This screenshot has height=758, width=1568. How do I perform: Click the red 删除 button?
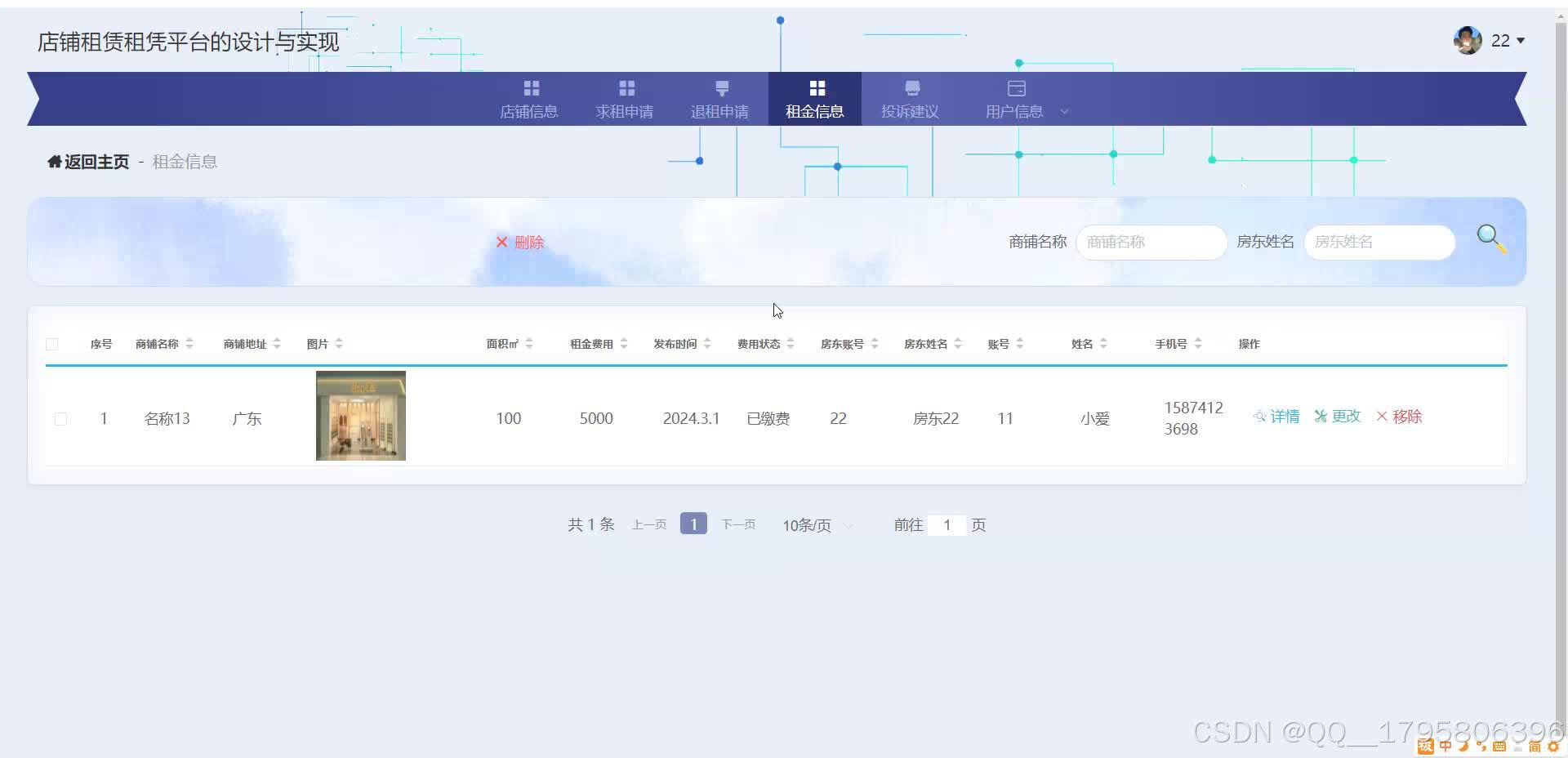point(519,242)
